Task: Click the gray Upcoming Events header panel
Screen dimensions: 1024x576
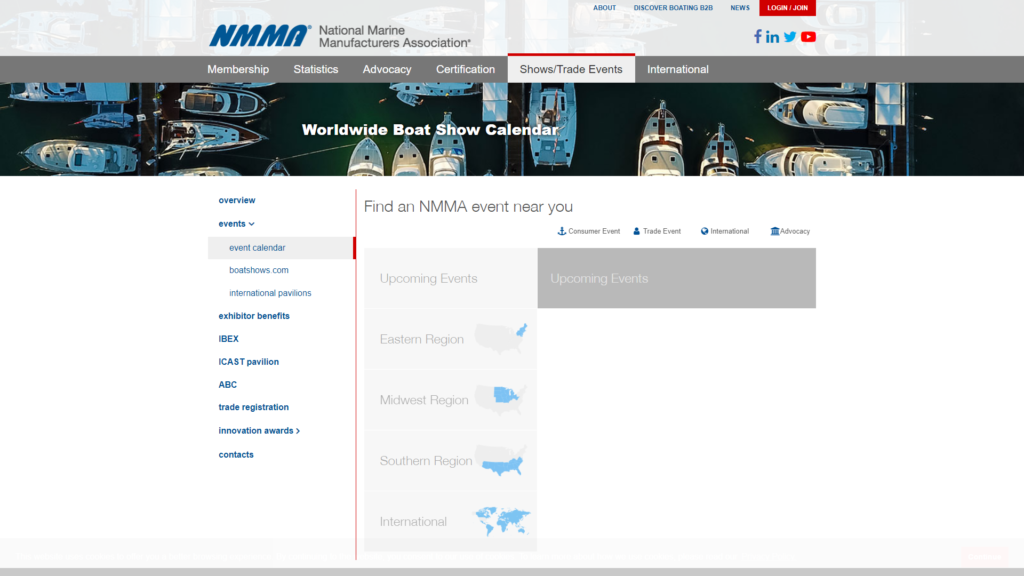Action: click(x=677, y=278)
